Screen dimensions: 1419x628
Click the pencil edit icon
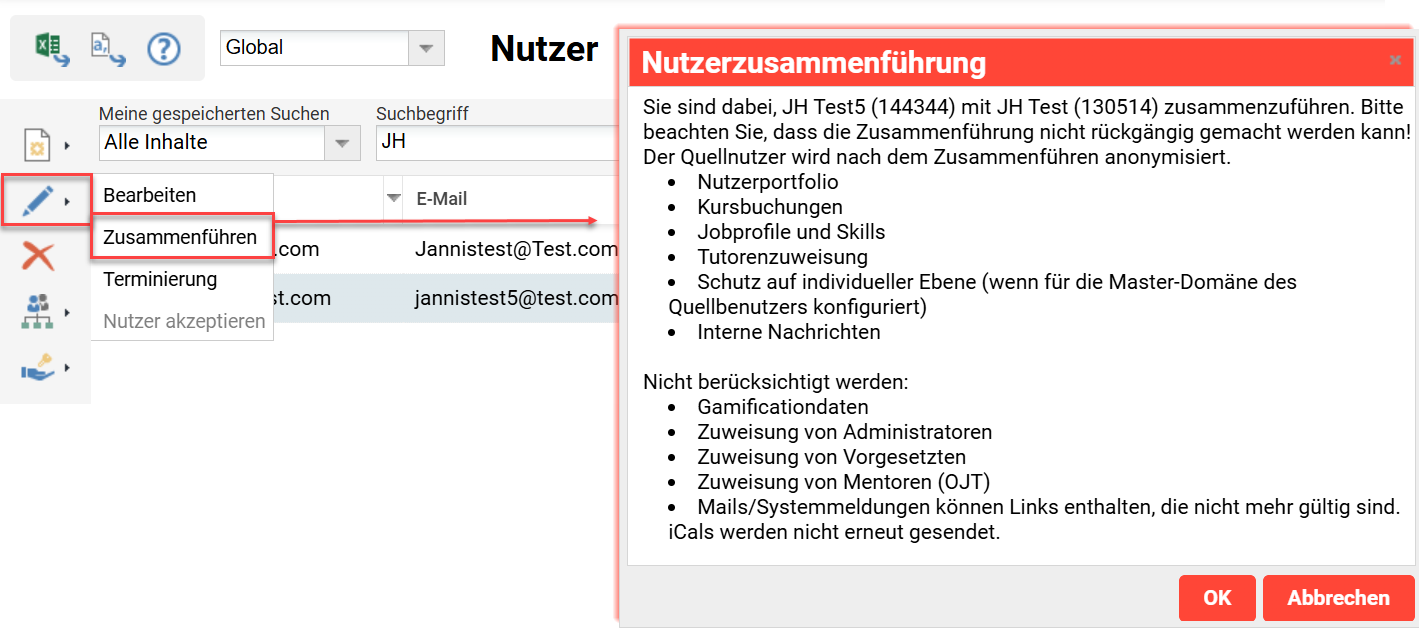click(37, 201)
